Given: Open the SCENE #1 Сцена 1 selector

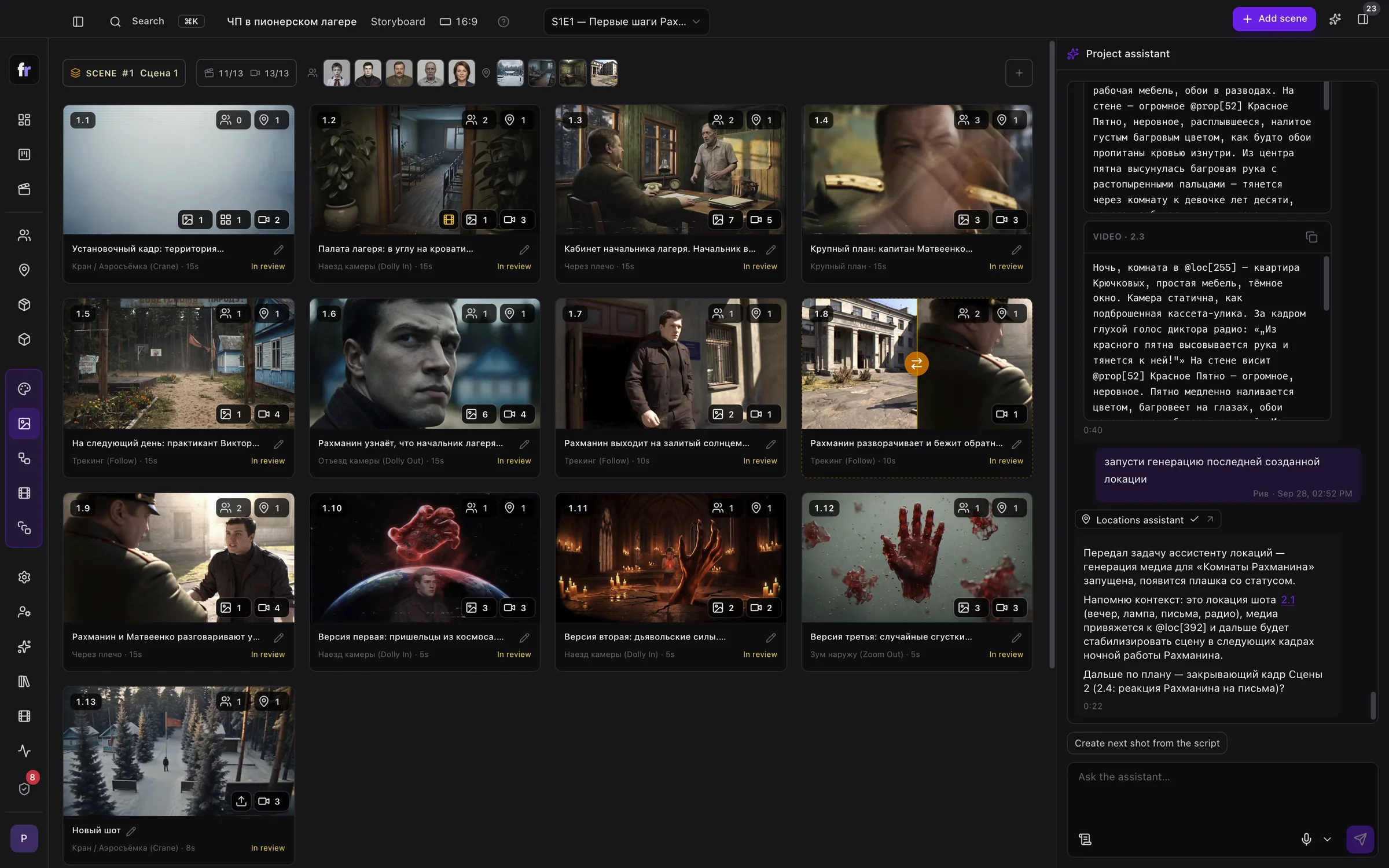Looking at the screenshot, I should 124,73.
